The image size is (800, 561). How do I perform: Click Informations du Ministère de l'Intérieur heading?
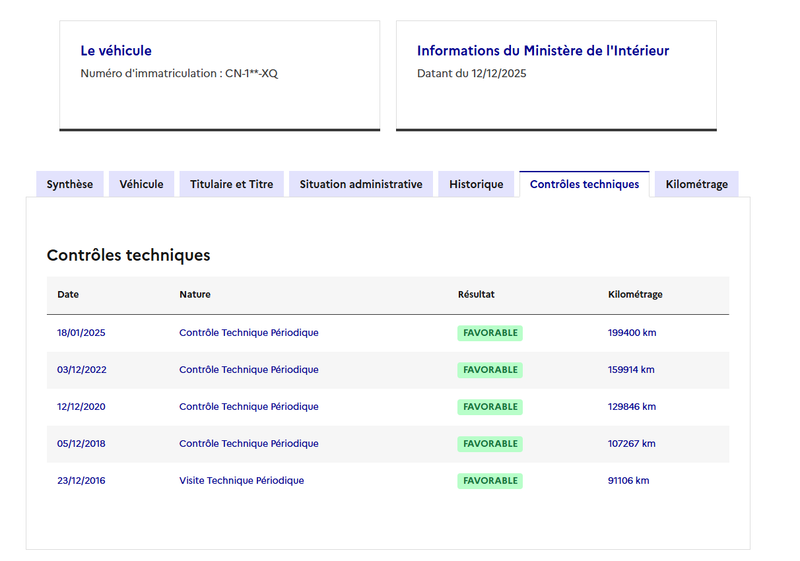click(543, 51)
